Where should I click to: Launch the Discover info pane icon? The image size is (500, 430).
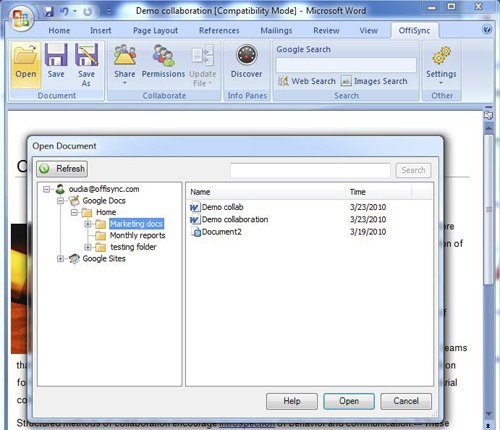tap(247, 55)
